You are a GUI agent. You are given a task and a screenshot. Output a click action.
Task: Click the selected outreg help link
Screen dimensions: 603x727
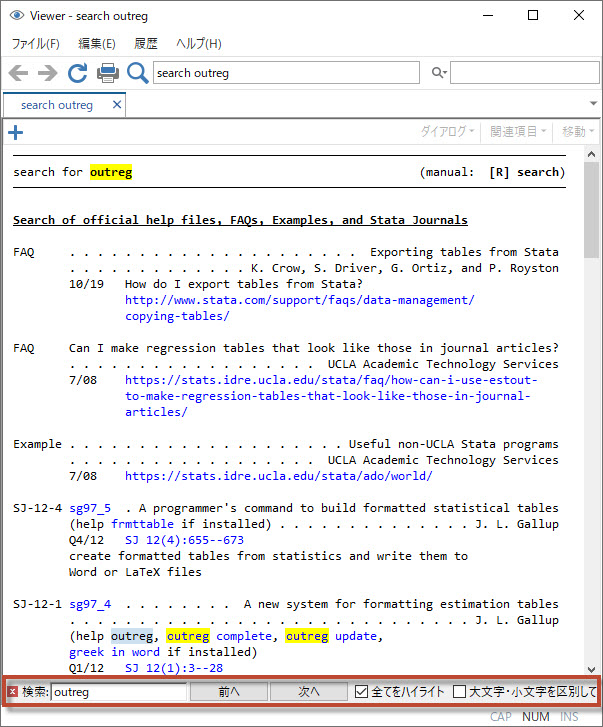click(x=132, y=636)
